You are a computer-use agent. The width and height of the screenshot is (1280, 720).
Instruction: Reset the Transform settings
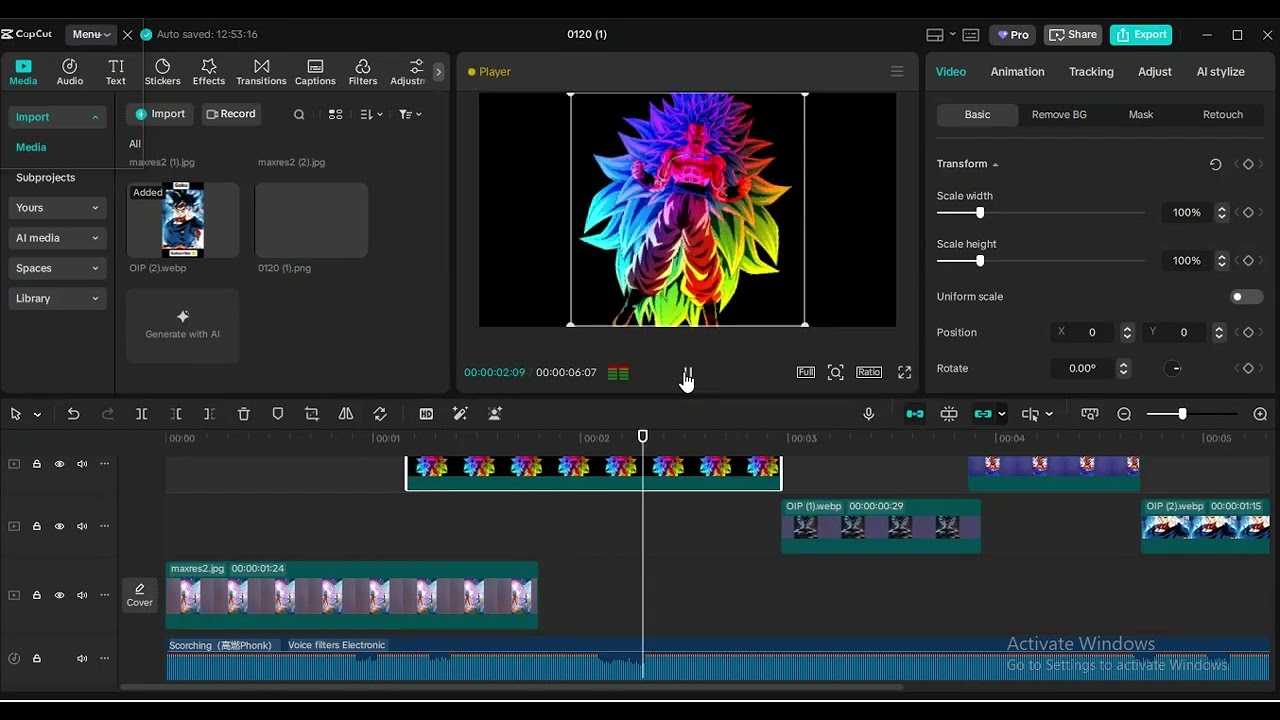(x=1215, y=164)
